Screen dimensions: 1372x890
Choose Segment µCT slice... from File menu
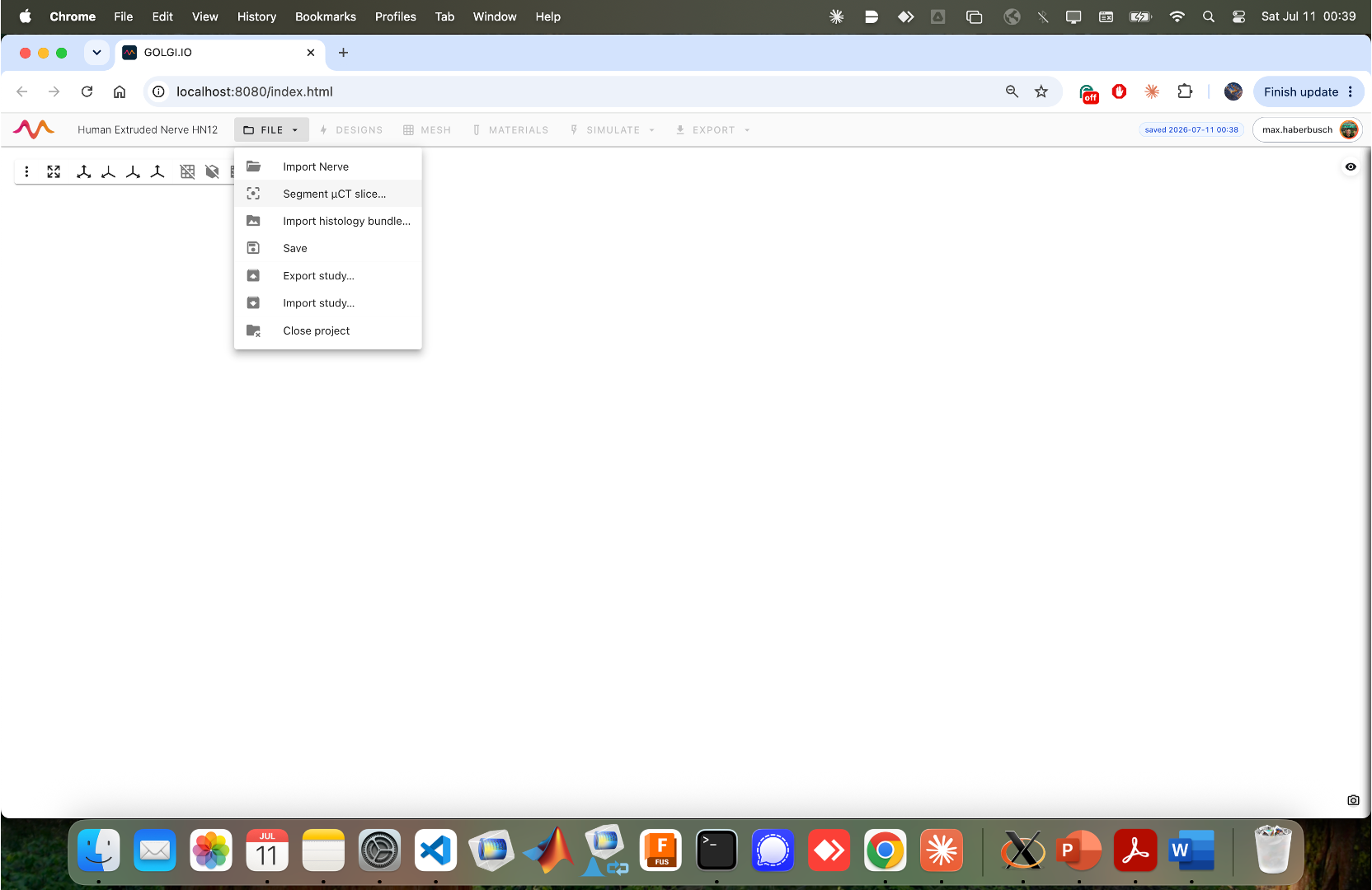pos(327,194)
